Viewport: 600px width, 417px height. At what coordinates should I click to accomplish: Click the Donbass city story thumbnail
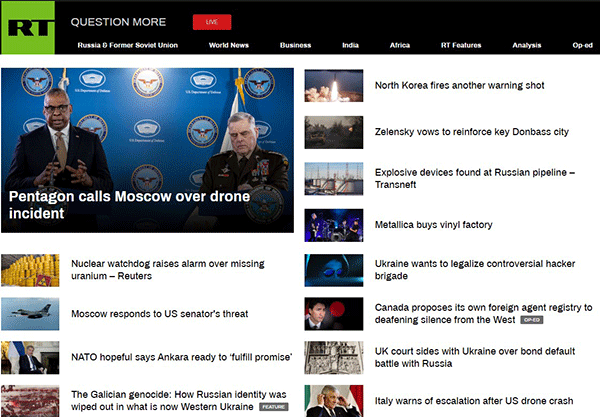(334, 132)
